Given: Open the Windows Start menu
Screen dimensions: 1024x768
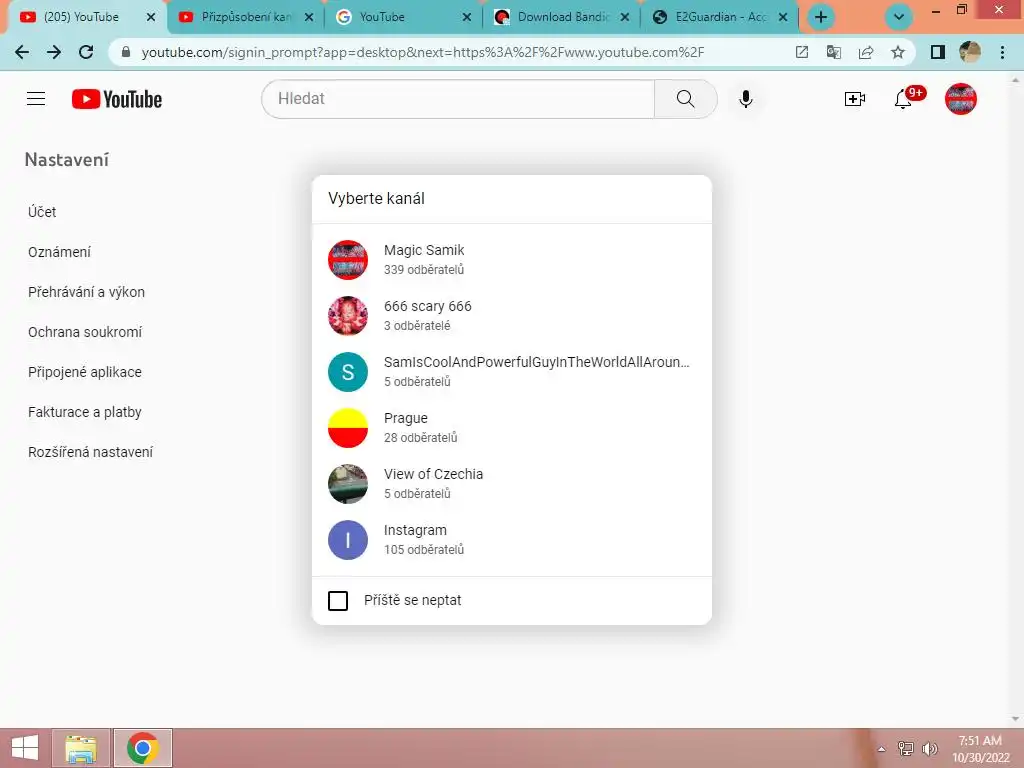Looking at the screenshot, I should 25,748.
